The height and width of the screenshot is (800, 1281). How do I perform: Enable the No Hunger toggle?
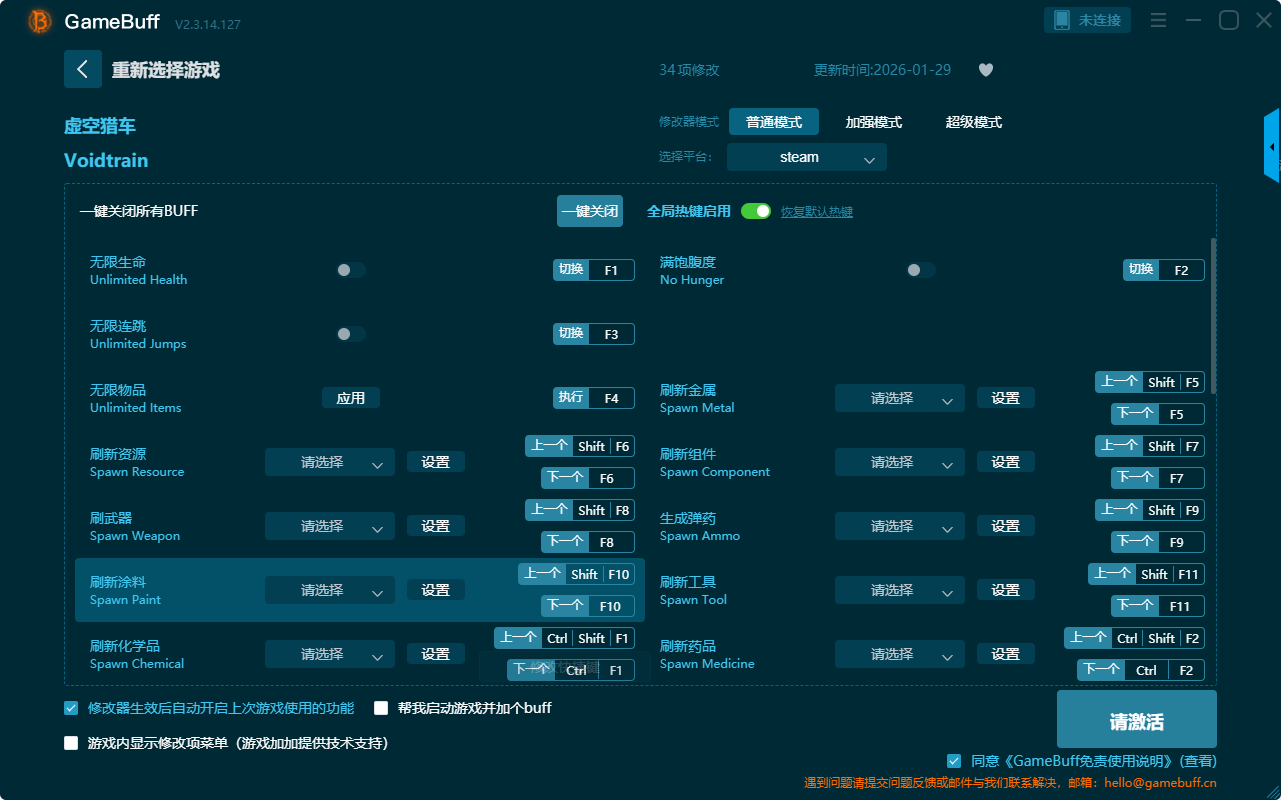coord(921,270)
